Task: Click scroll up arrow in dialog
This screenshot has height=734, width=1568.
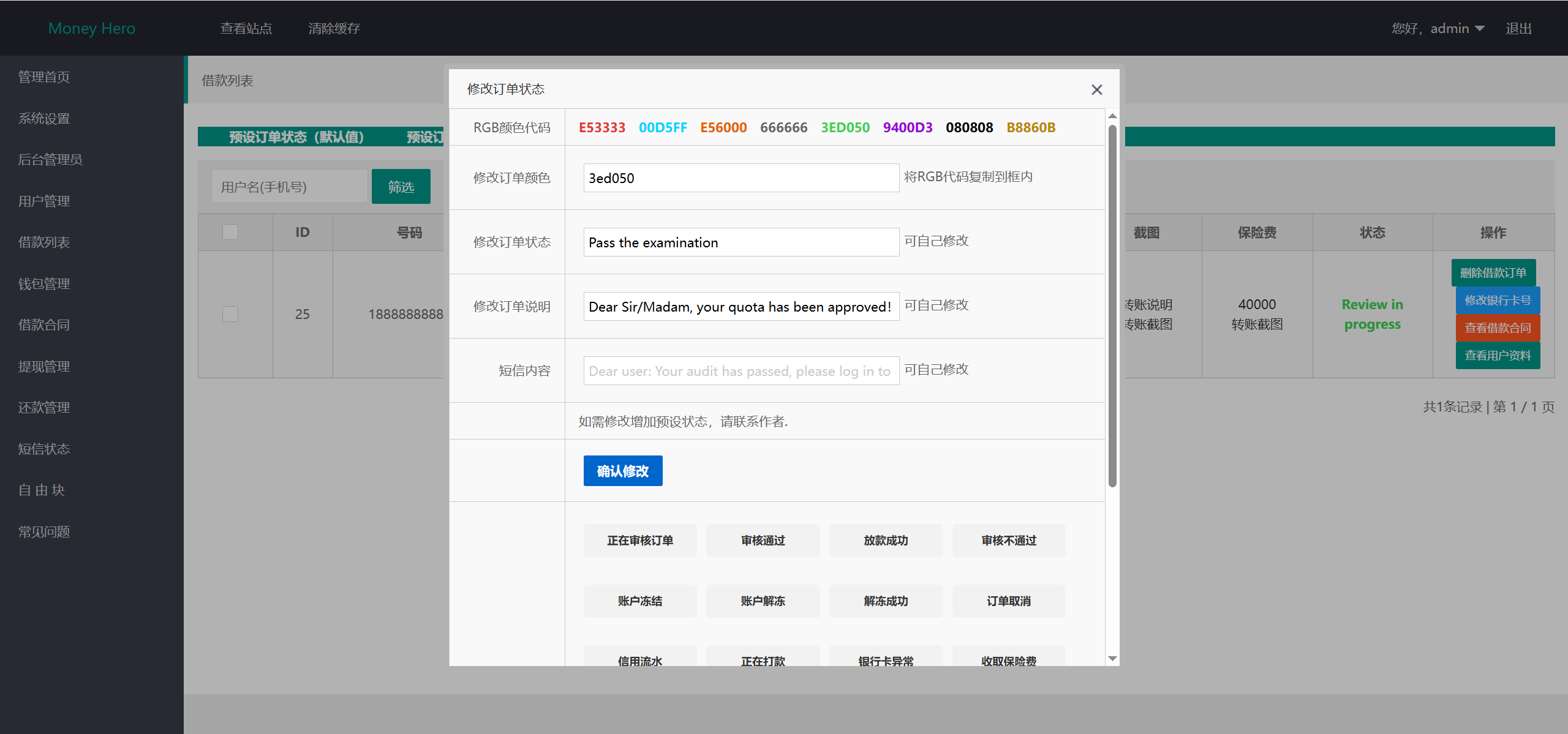Action: coord(1112,116)
